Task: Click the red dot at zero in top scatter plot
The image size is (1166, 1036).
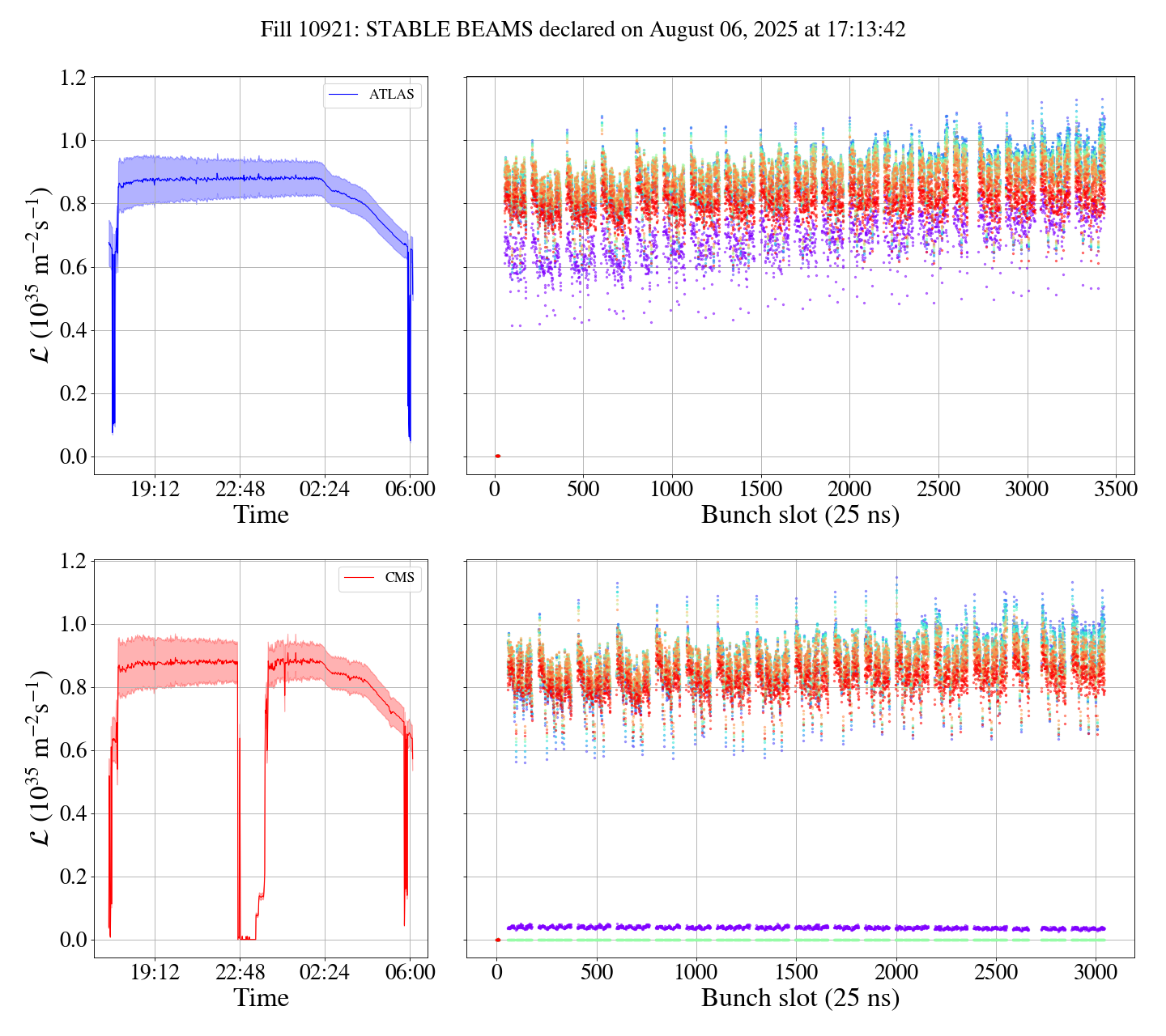Action: click(497, 456)
